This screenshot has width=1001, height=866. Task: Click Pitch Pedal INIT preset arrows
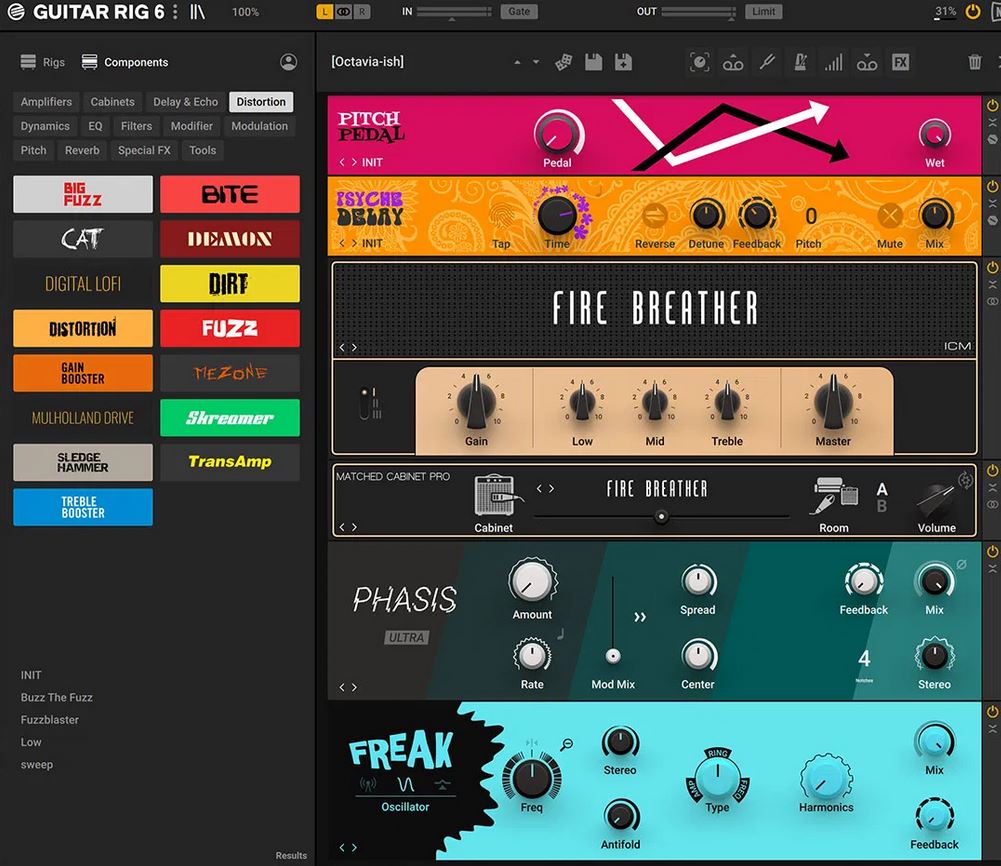pos(348,163)
